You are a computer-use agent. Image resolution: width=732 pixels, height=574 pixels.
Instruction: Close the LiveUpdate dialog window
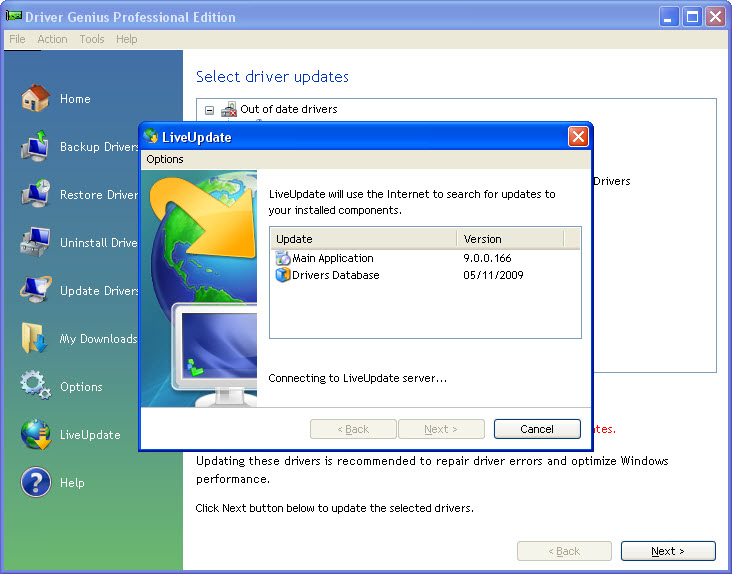point(577,137)
